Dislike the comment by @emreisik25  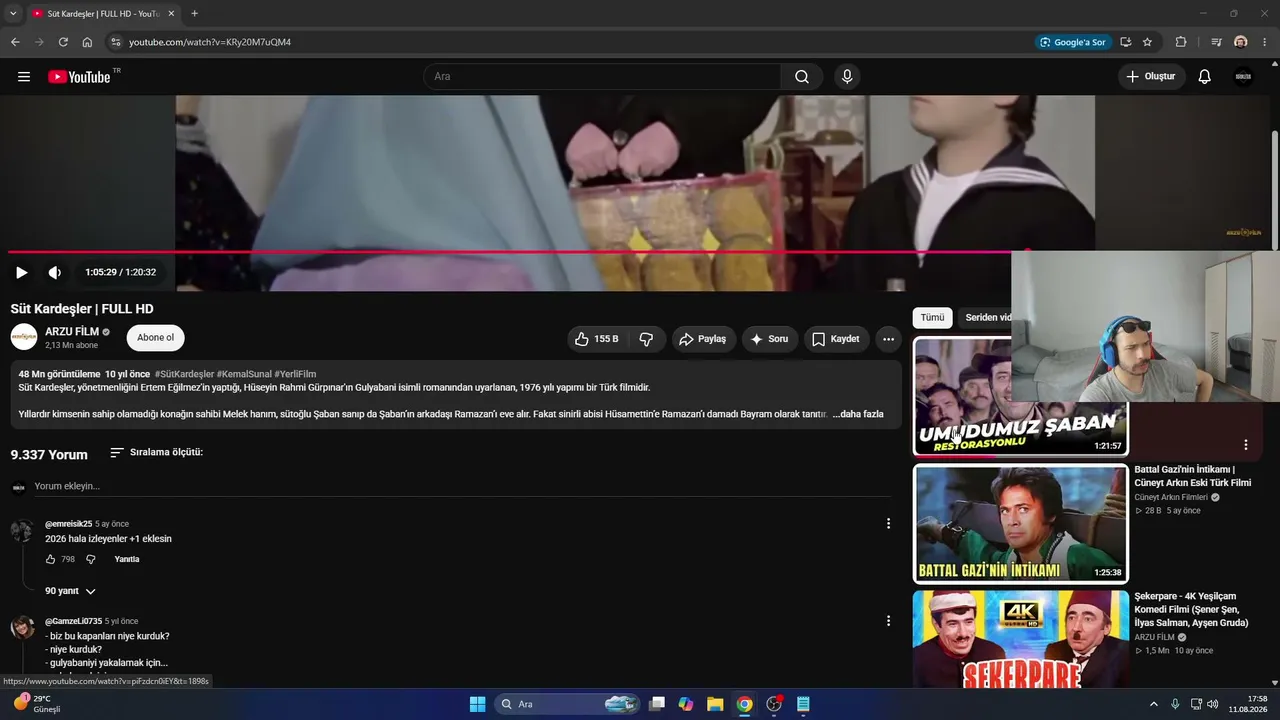[90, 559]
